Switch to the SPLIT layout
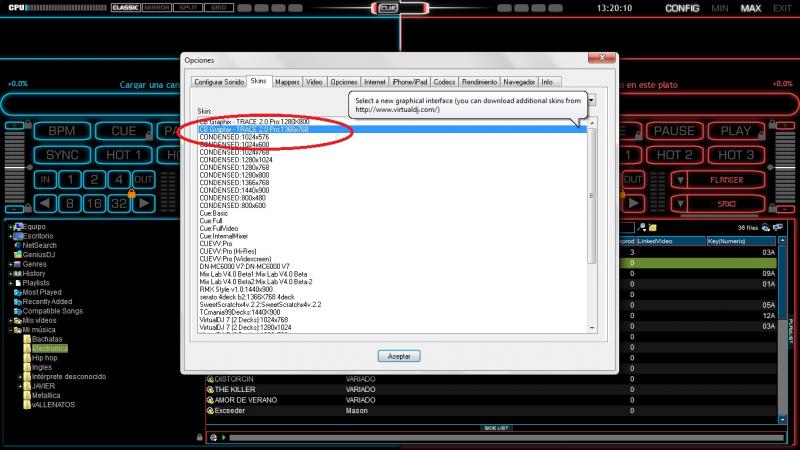Viewport: 800px width, 450px height. (x=188, y=8)
